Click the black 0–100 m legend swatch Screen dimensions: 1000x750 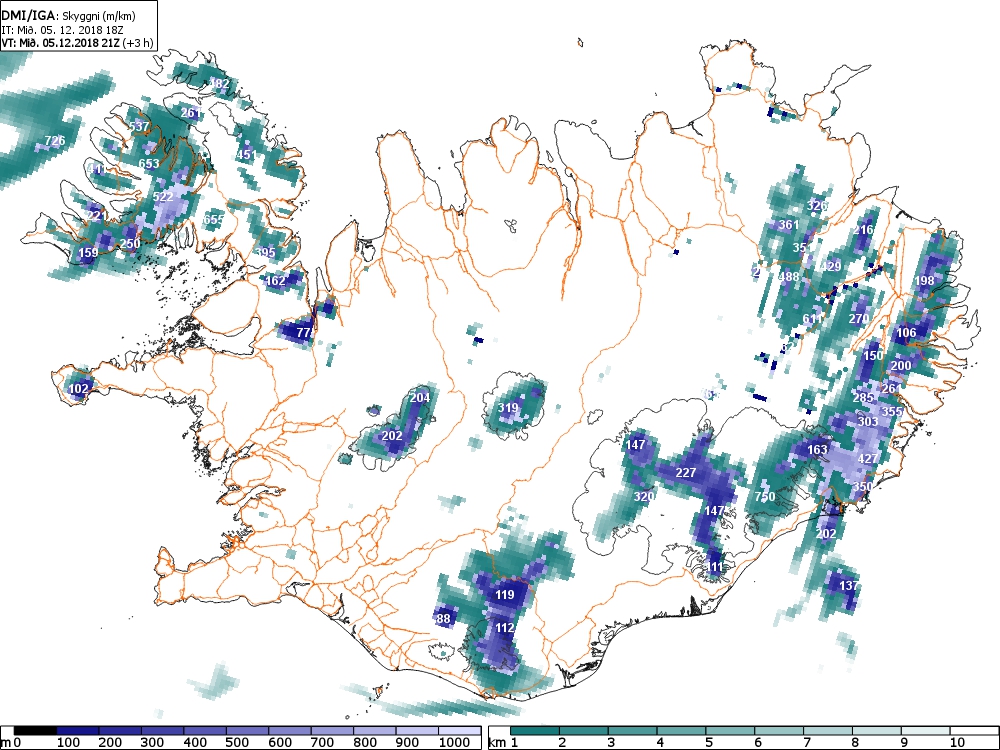click(x=35, y=730)
